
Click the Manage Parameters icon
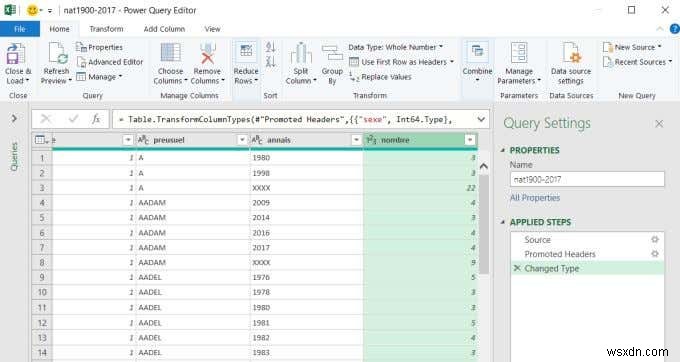click(x=519, y=53)
